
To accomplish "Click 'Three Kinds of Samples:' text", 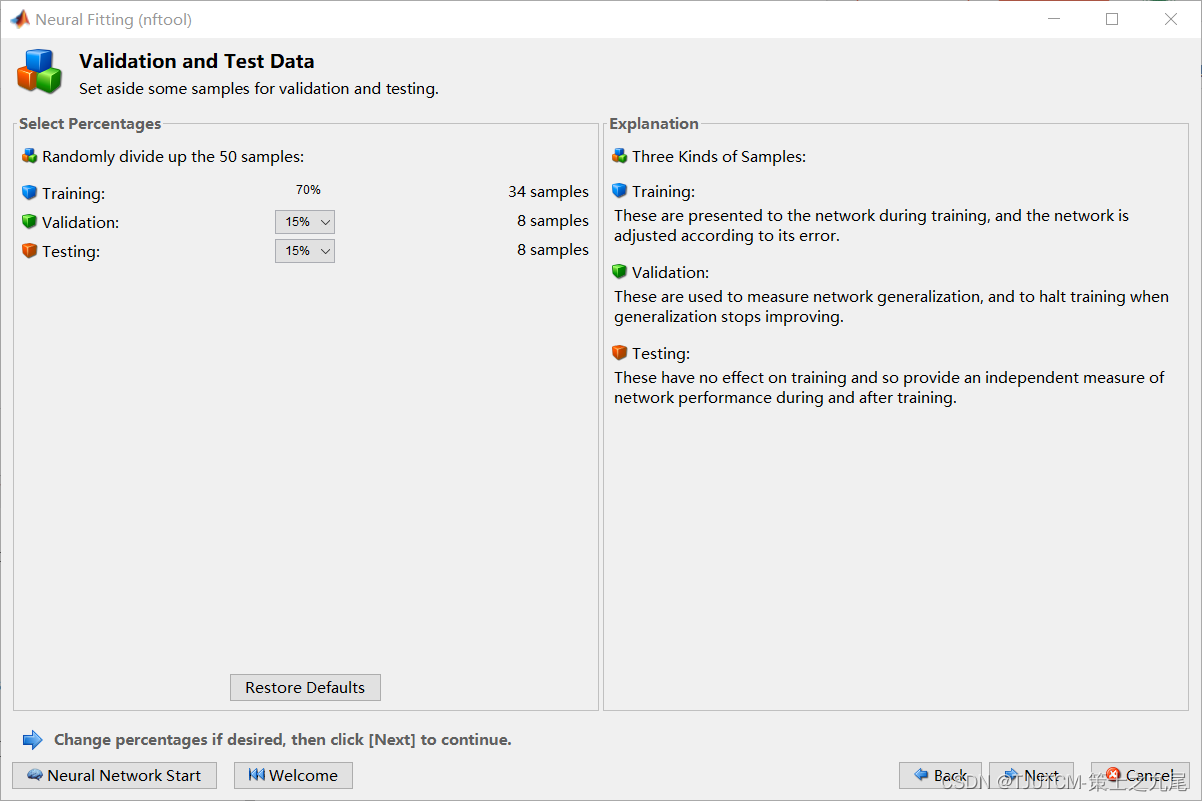I will pyautogui.click(x=719, y=157).
